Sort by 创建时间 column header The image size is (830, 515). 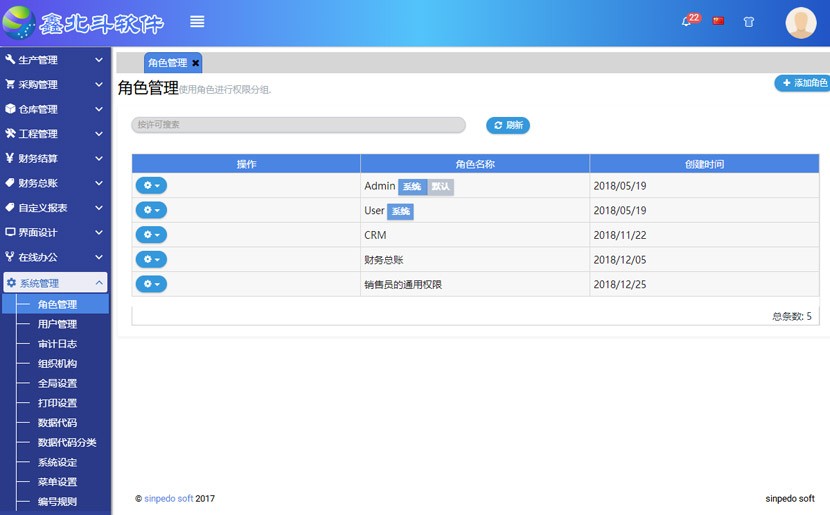point(704,163)
